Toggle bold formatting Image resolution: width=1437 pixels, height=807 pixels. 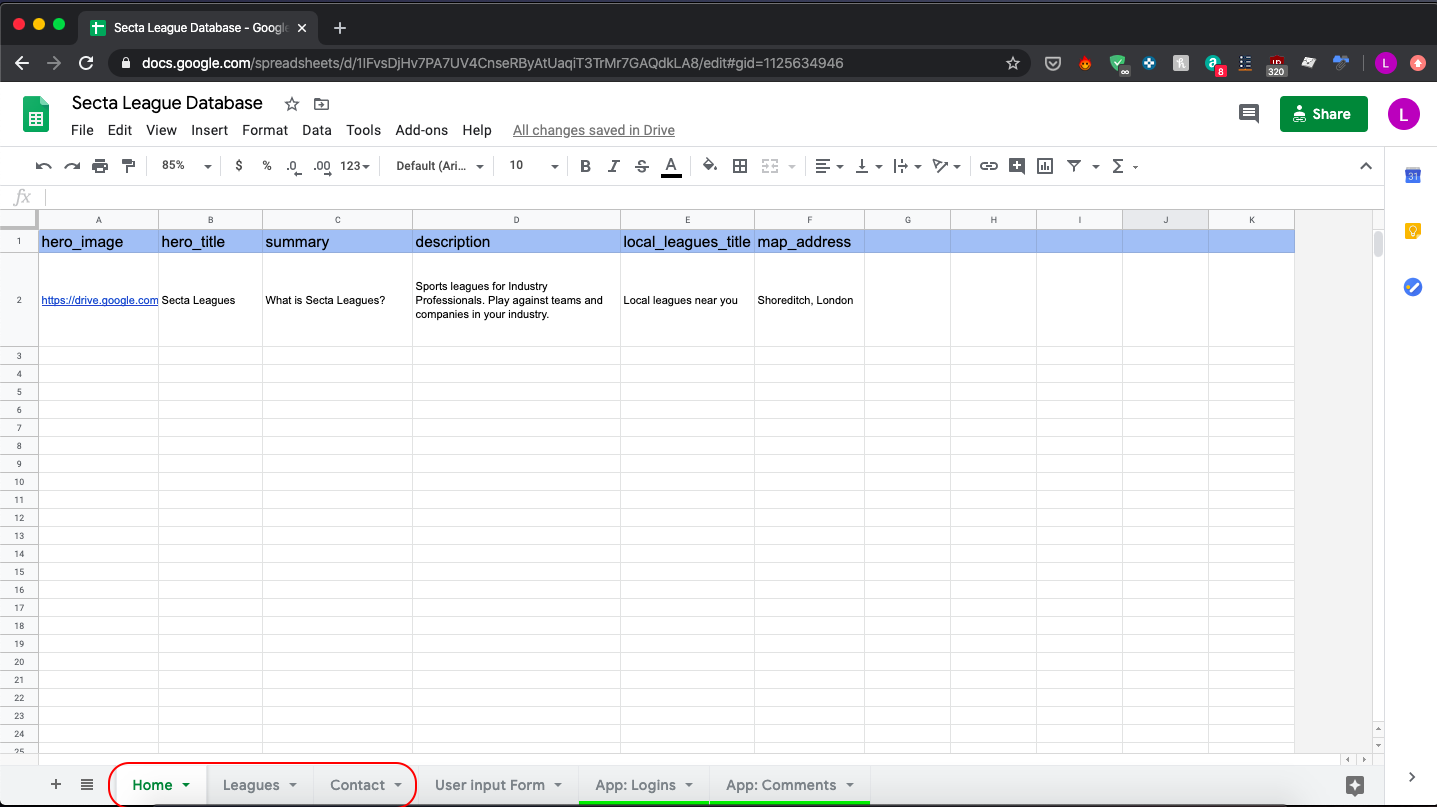click(586, 166)
